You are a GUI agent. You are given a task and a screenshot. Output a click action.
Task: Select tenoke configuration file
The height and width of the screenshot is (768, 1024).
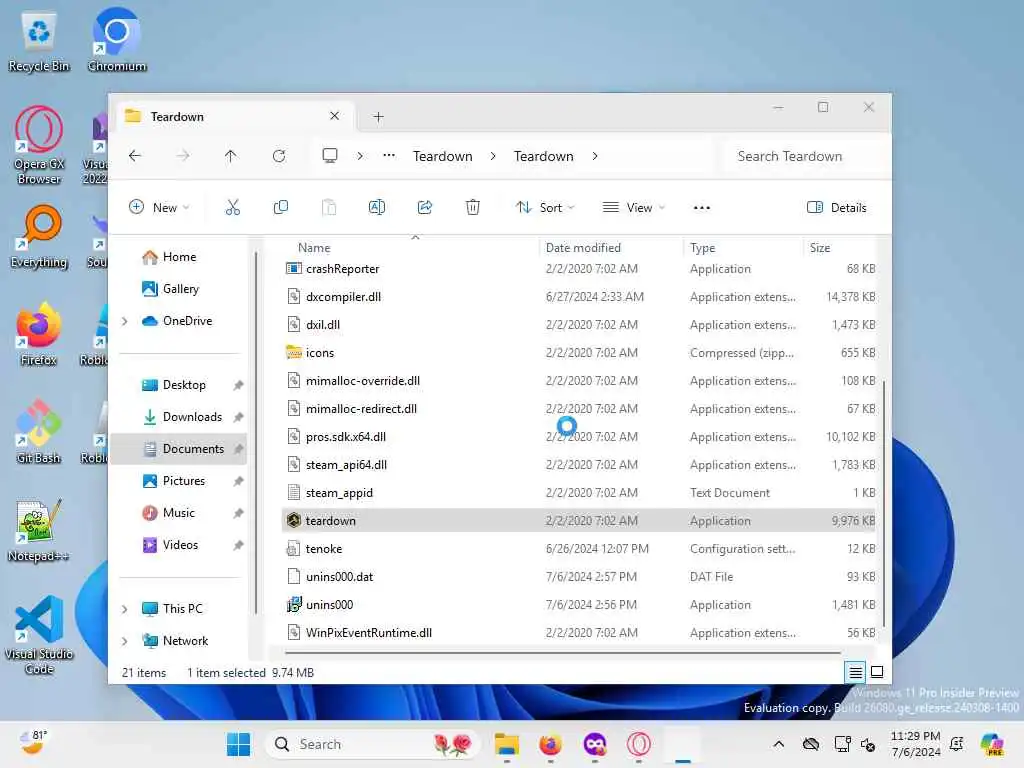tap(580, 549)
